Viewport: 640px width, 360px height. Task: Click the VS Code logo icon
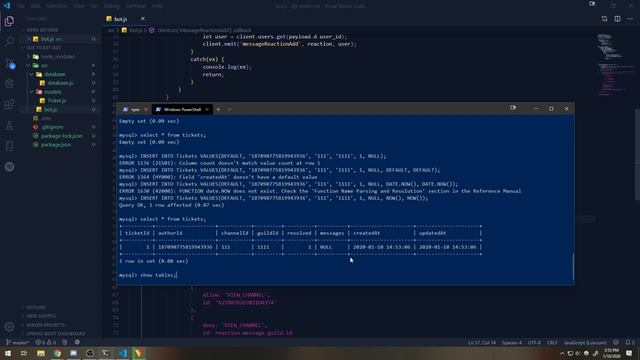[7, 6]
